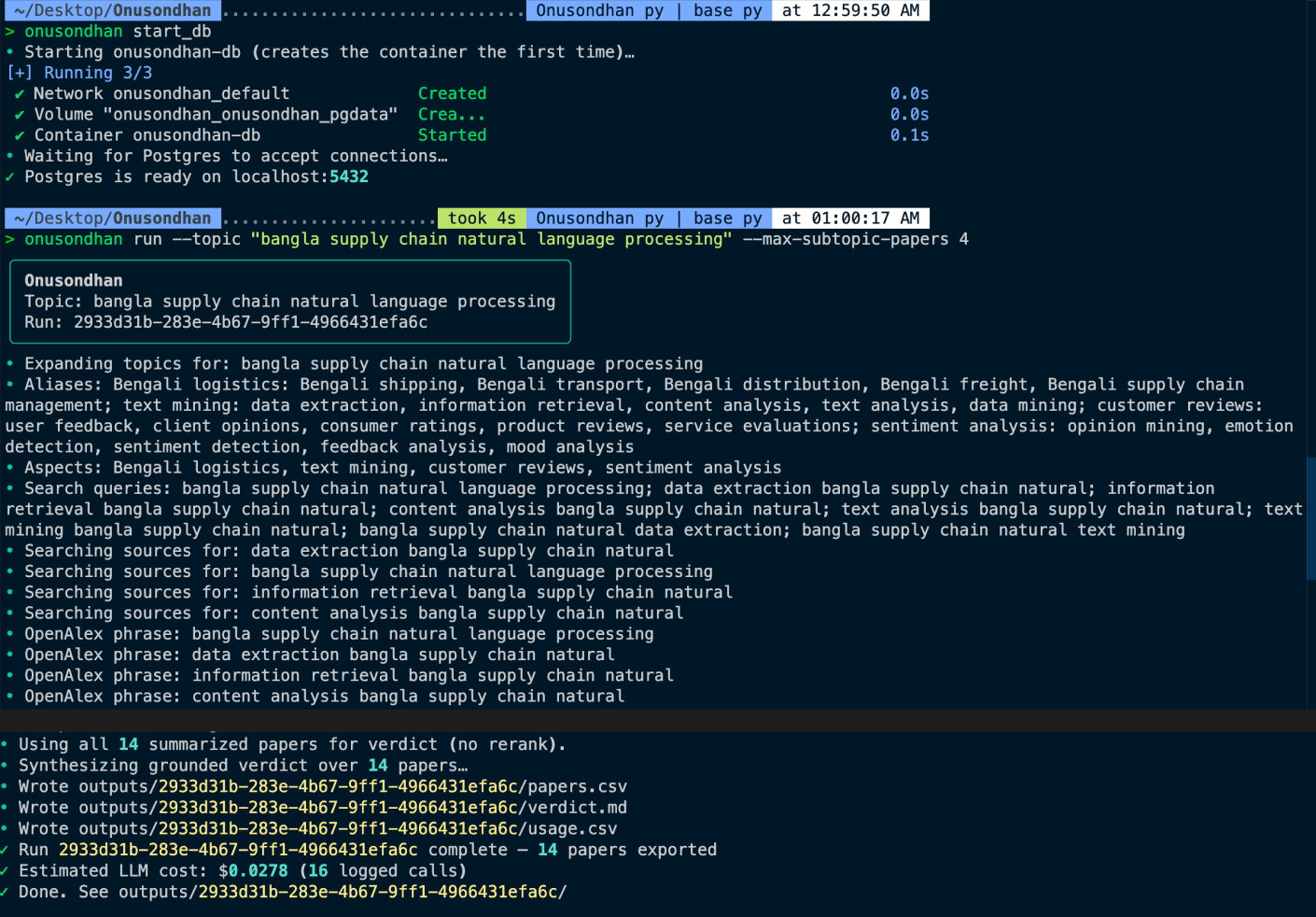Click the '[+] Running 3/3' line
The image size is (1316, 917).
tap(79, 73)
